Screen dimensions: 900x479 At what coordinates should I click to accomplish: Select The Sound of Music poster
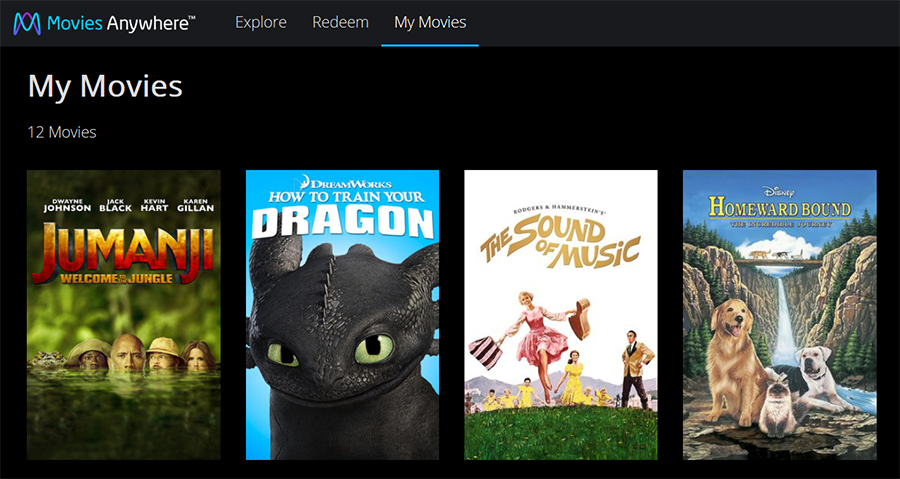click(x=561, y=314)
